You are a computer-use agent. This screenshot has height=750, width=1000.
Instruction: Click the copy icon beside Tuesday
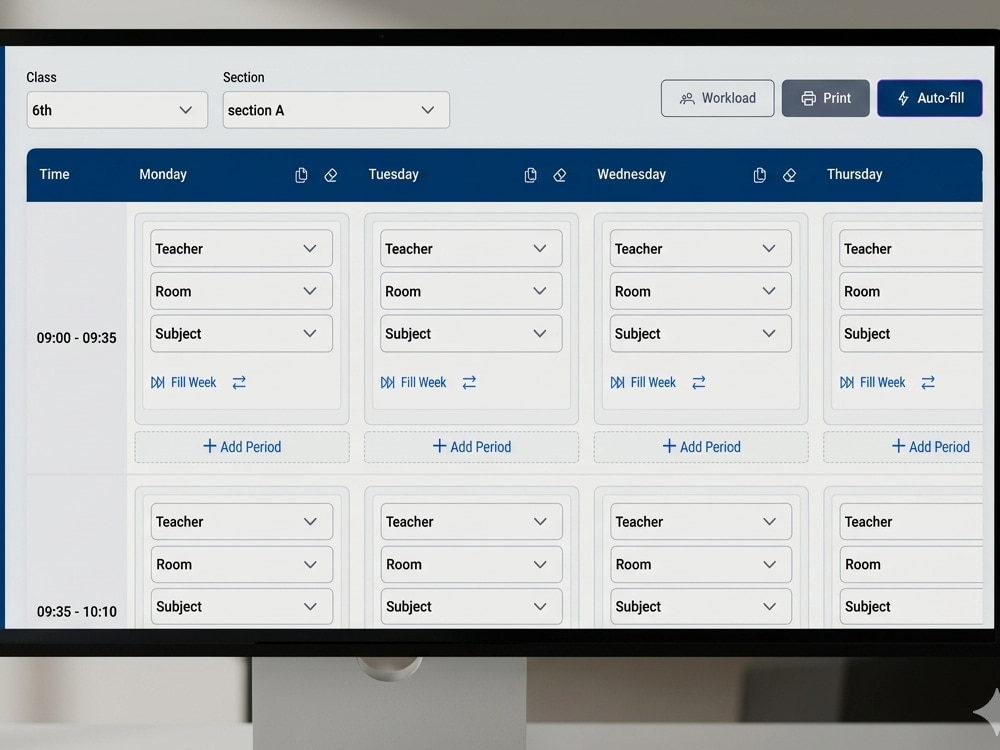pos(530,175)
